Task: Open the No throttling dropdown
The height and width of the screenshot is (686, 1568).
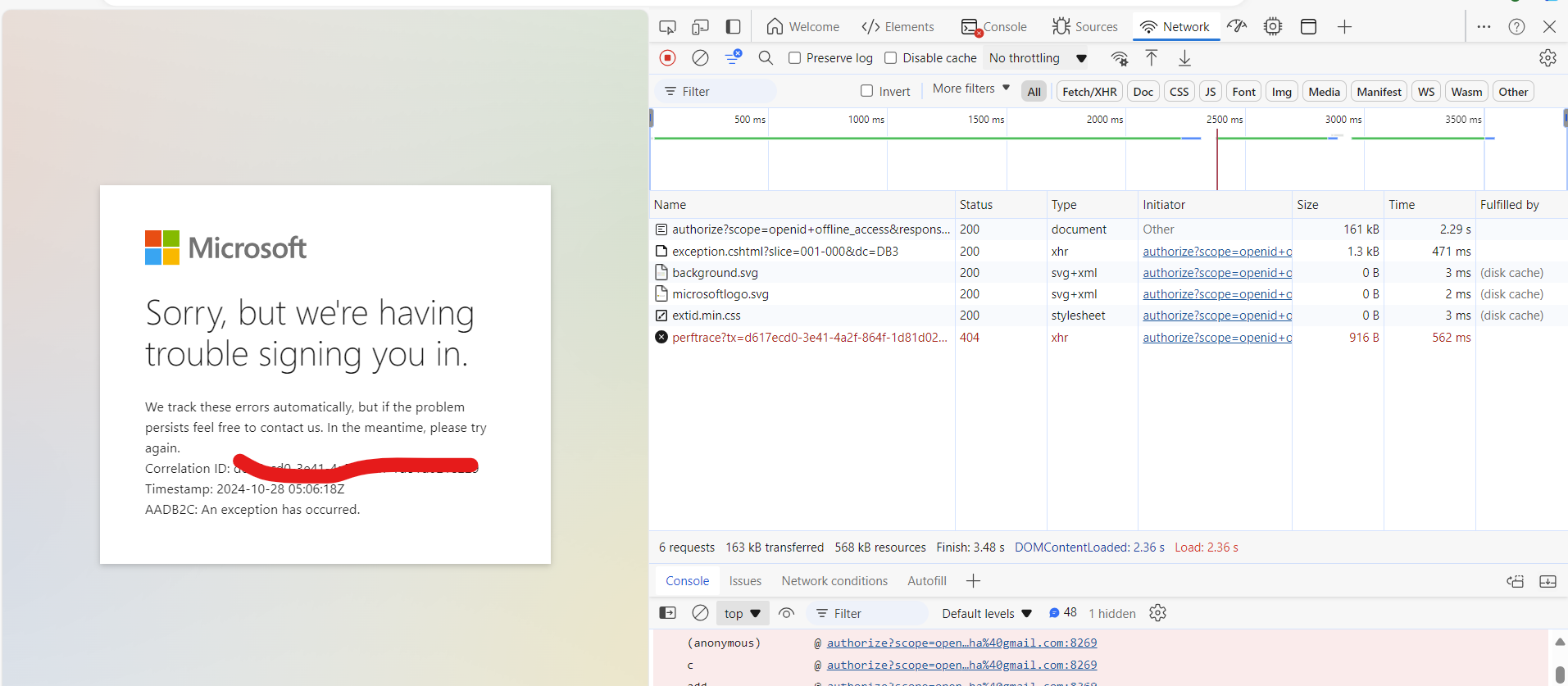Action: click(x=1039, y=58)
